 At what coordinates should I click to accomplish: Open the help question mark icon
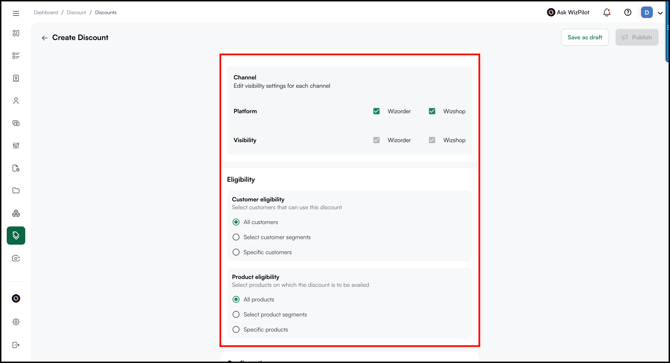coord(628,12)
